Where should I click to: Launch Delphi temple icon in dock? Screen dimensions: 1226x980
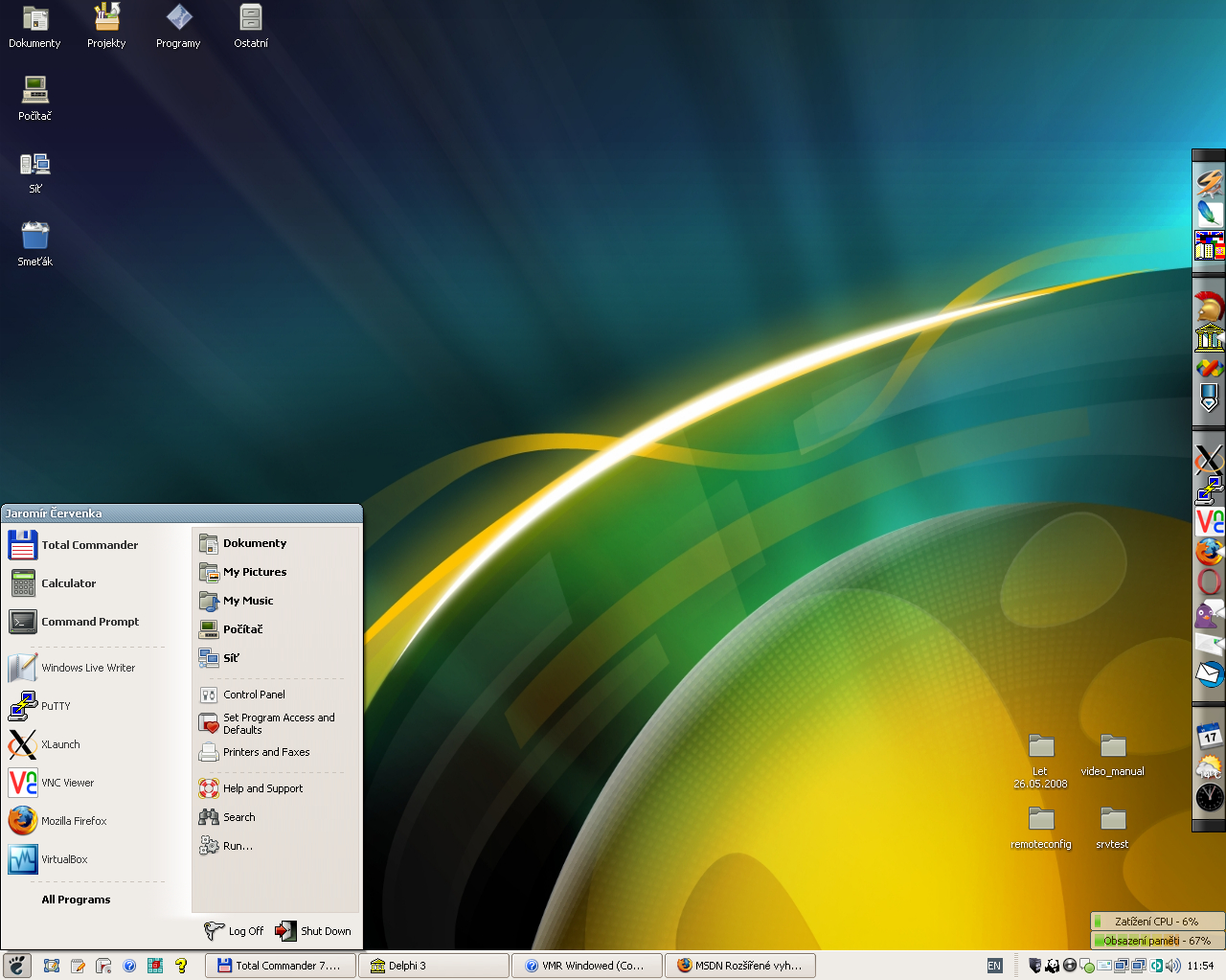(x=1210, y=338)
